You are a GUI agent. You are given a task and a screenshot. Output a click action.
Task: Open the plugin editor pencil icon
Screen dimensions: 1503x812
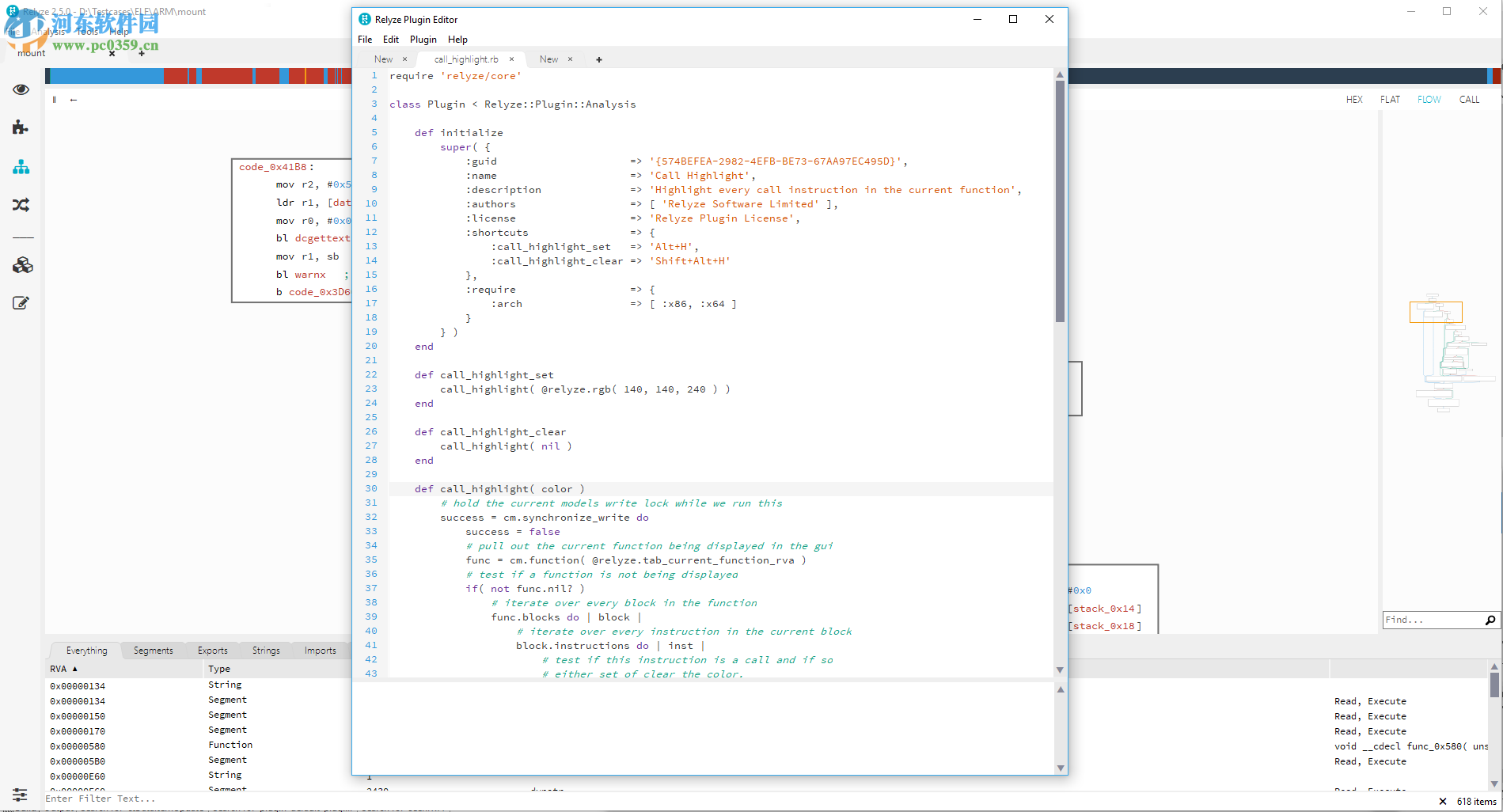click(x=21, y=303)
